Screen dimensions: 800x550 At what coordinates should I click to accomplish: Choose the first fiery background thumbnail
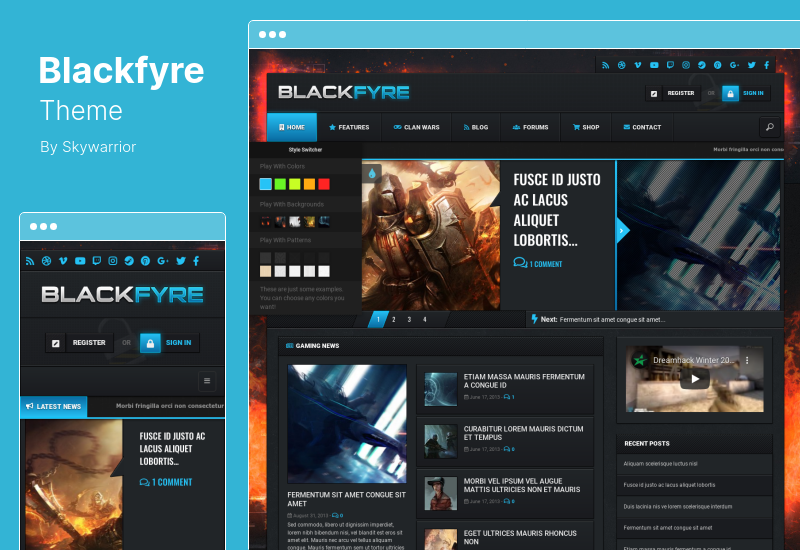pyautogui.click(x=265, y=221)
